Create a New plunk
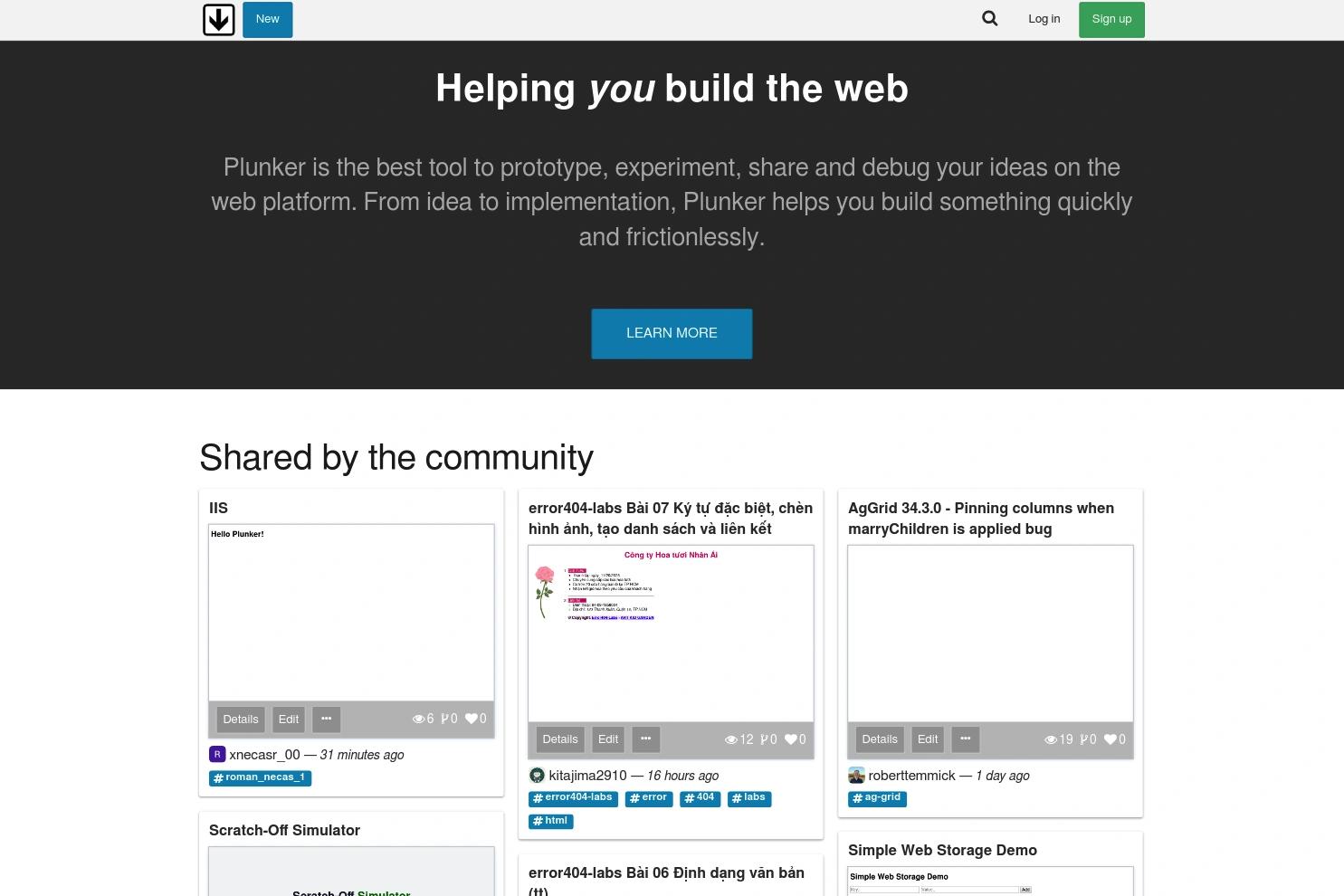1344x896 pixels. point(268,19)
